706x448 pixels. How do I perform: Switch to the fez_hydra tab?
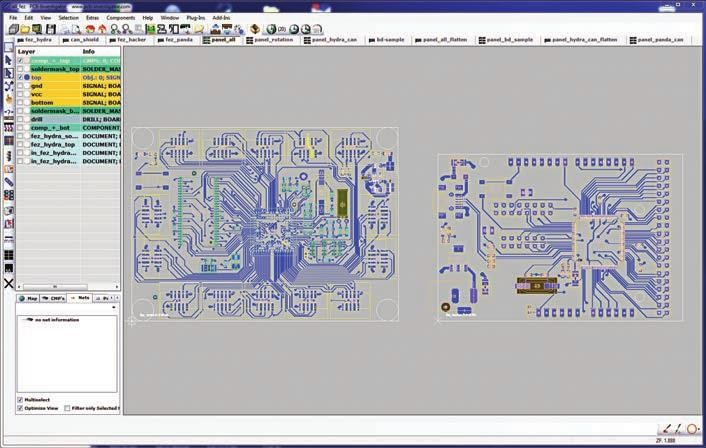tap(36, 40)
